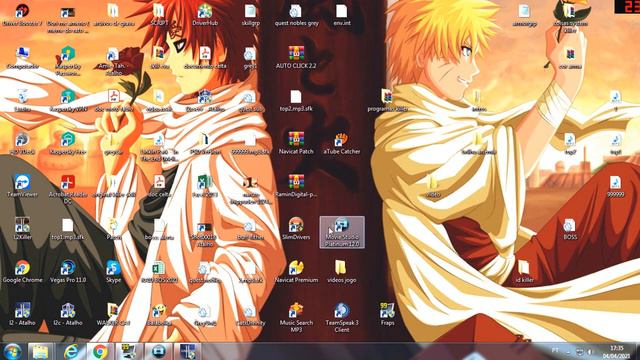Launch TeamSpeak 3 Client
Image resolution: width=640 pixels, height=360 pixels.
342,317
